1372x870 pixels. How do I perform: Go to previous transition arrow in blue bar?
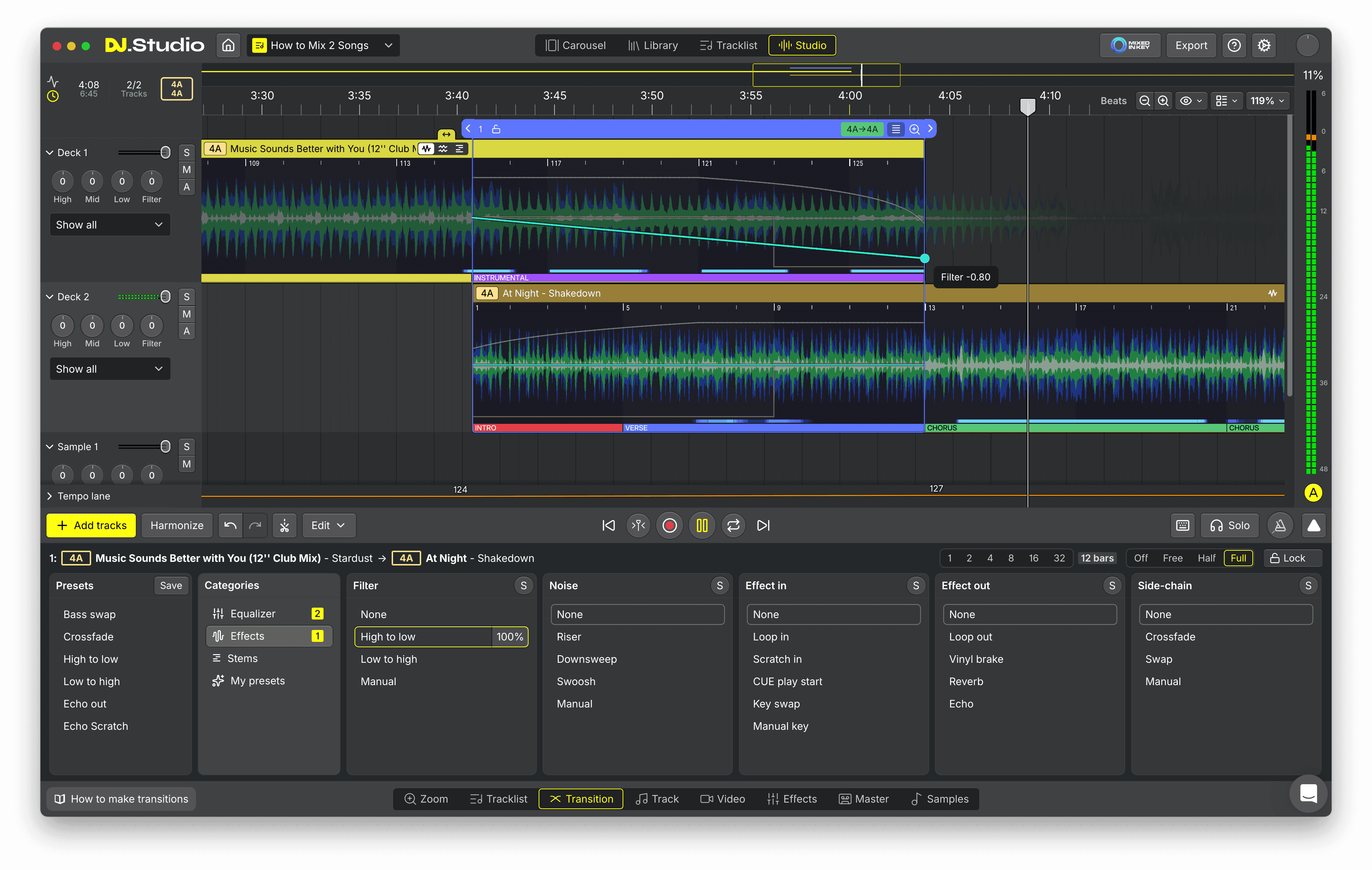click(468, 129)
